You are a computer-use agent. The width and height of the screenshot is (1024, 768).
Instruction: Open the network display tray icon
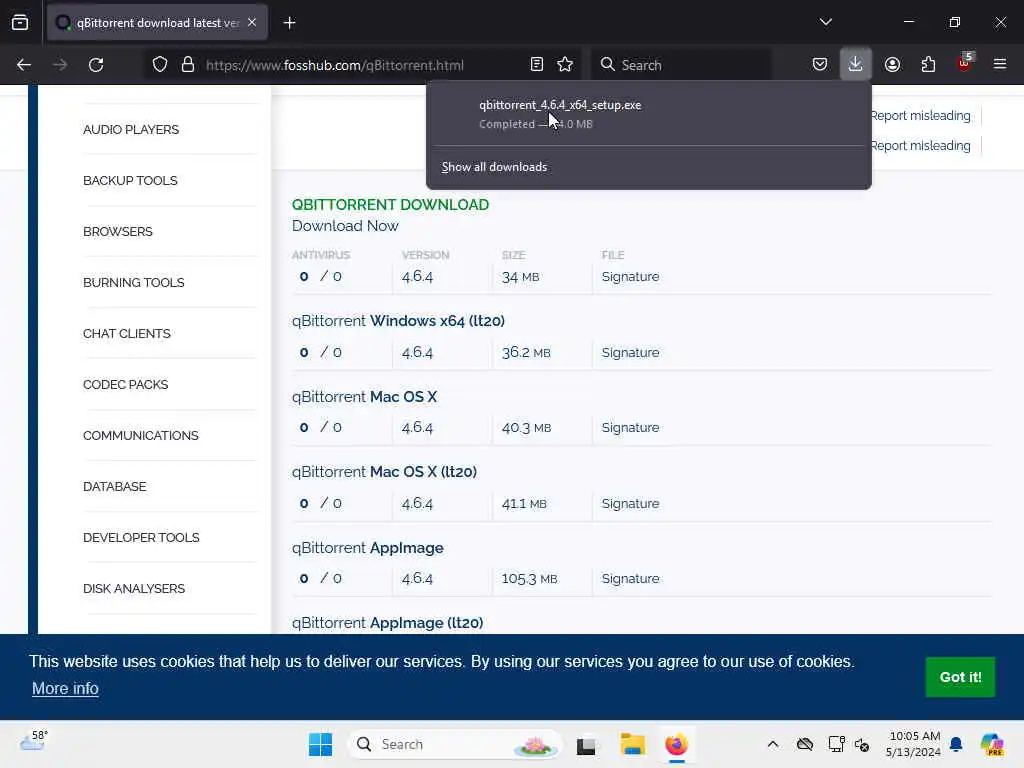pos(836,744)
